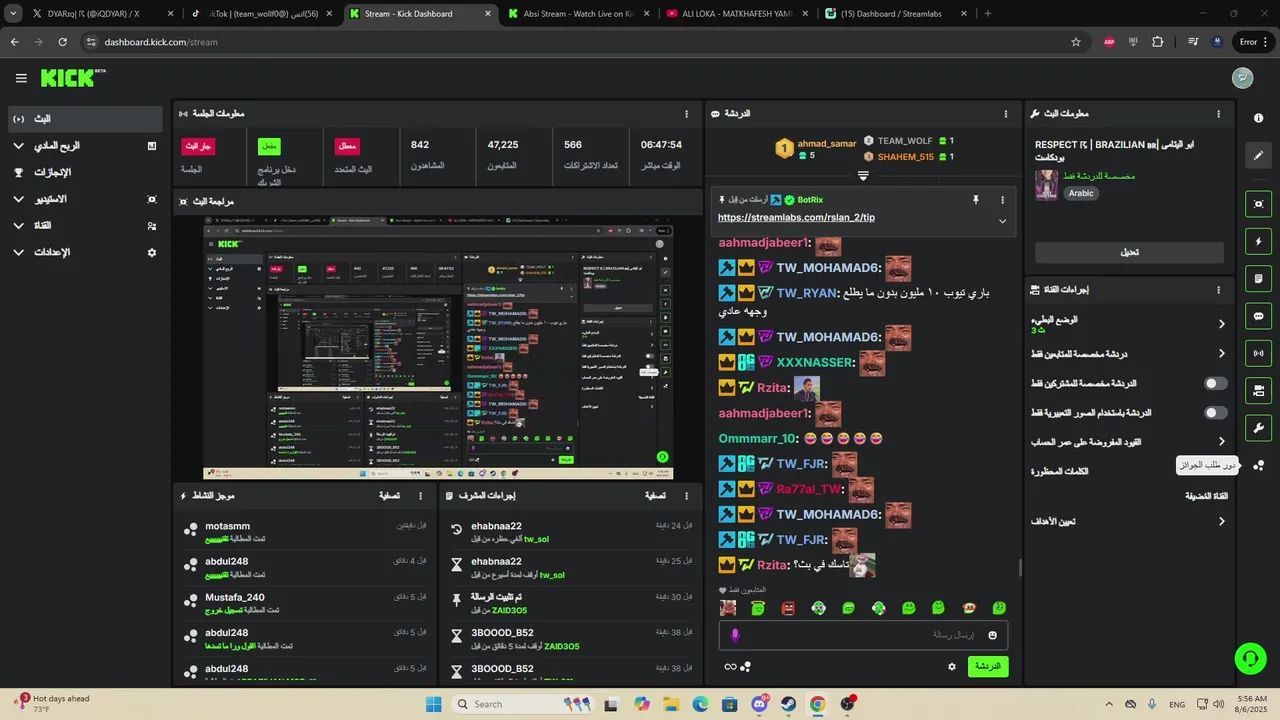Click the channel points dots icon below chat

pos(746,667)
